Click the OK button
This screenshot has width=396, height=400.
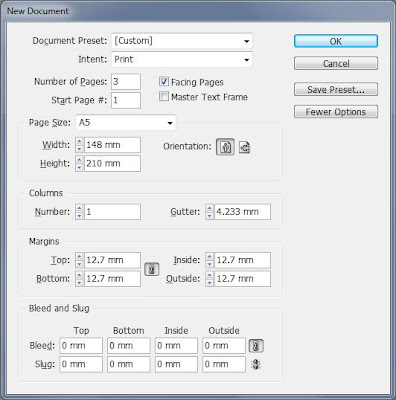pos(336,41)
